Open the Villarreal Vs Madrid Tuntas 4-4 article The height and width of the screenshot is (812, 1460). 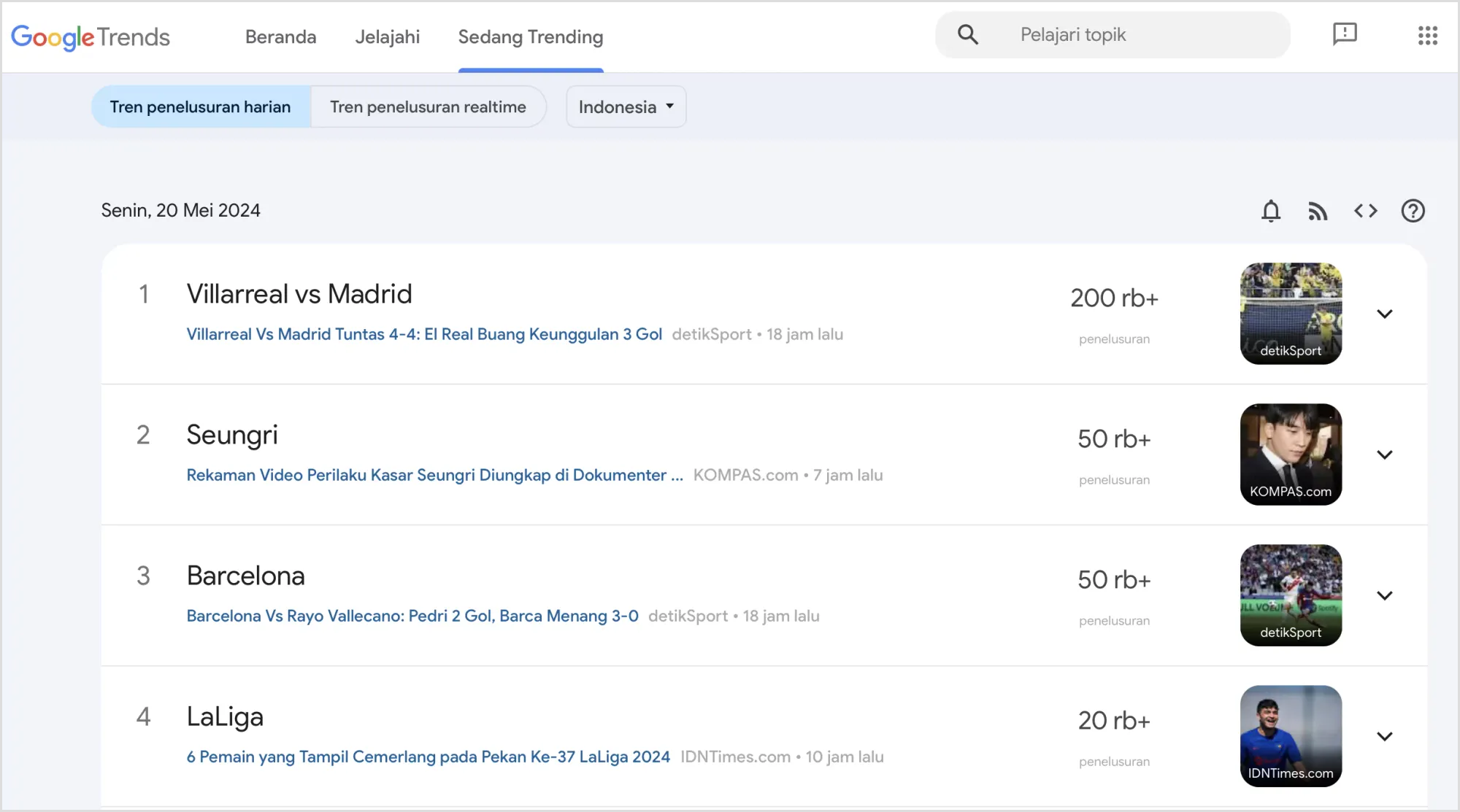coord(424,334)
